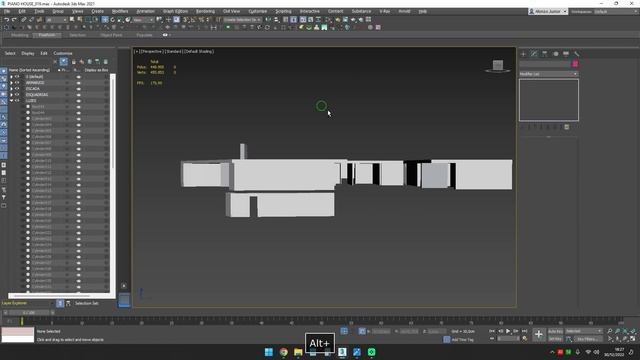The image size is (640, 360).
Task: Open the selection filter All dropdown
Action: pos(56,19)
